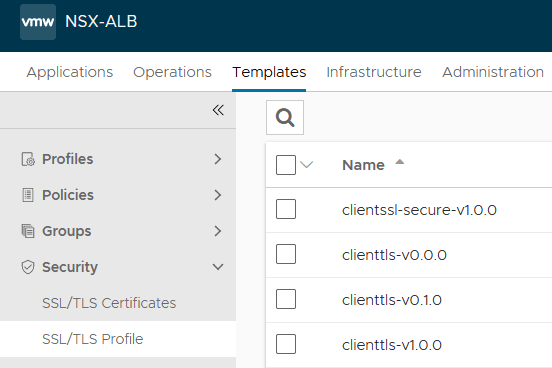Click the vmw logo icon
Viewport: 552px width, 368px height.
point(38,22)
